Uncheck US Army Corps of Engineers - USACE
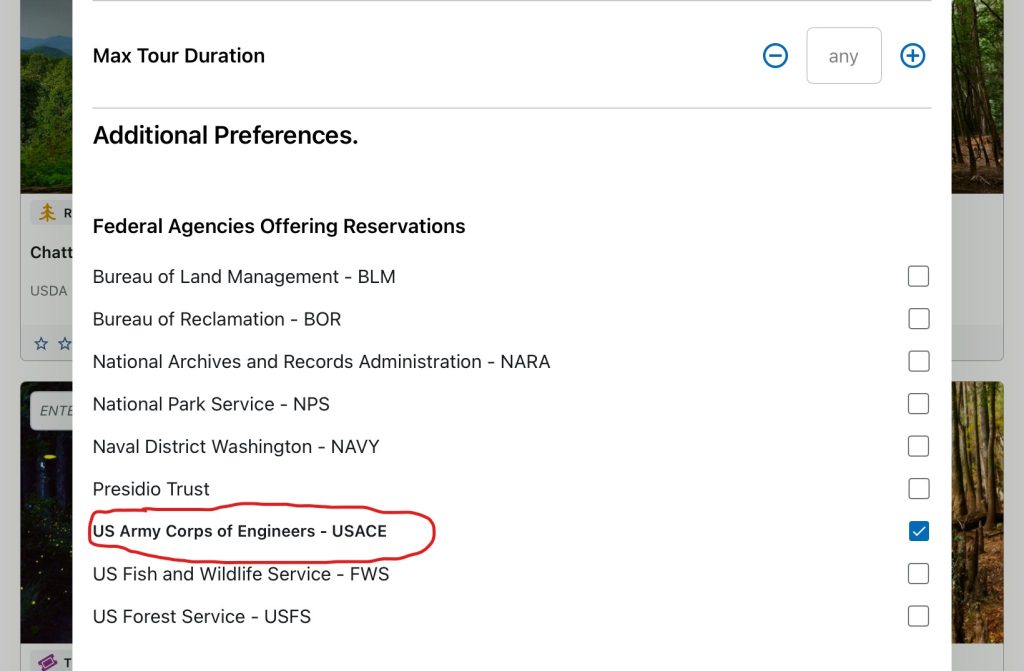The width and height of the screenshot is (1024, 671). coord(918,531)
